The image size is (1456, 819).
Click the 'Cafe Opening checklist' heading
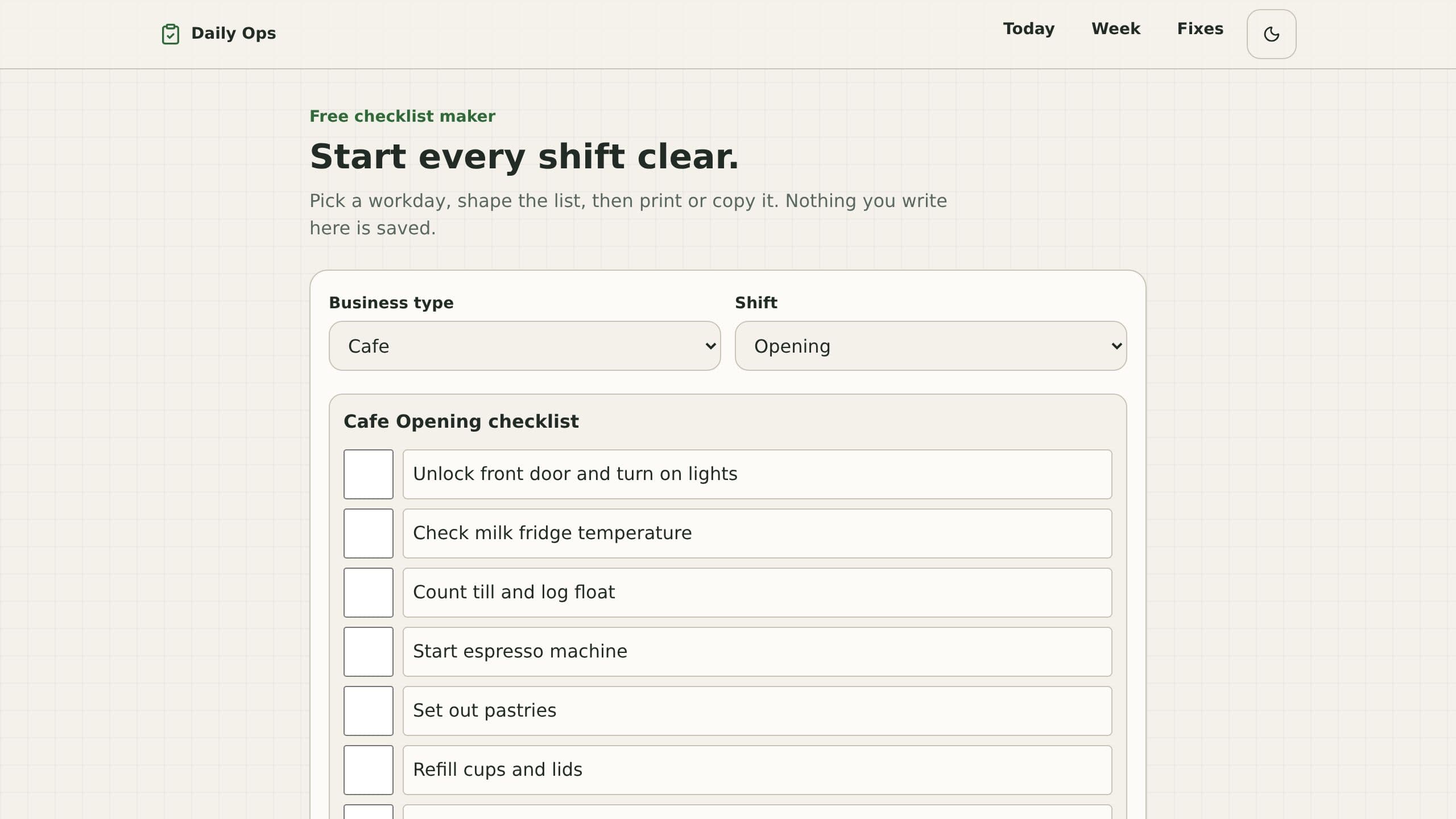[x=461, y=421]
